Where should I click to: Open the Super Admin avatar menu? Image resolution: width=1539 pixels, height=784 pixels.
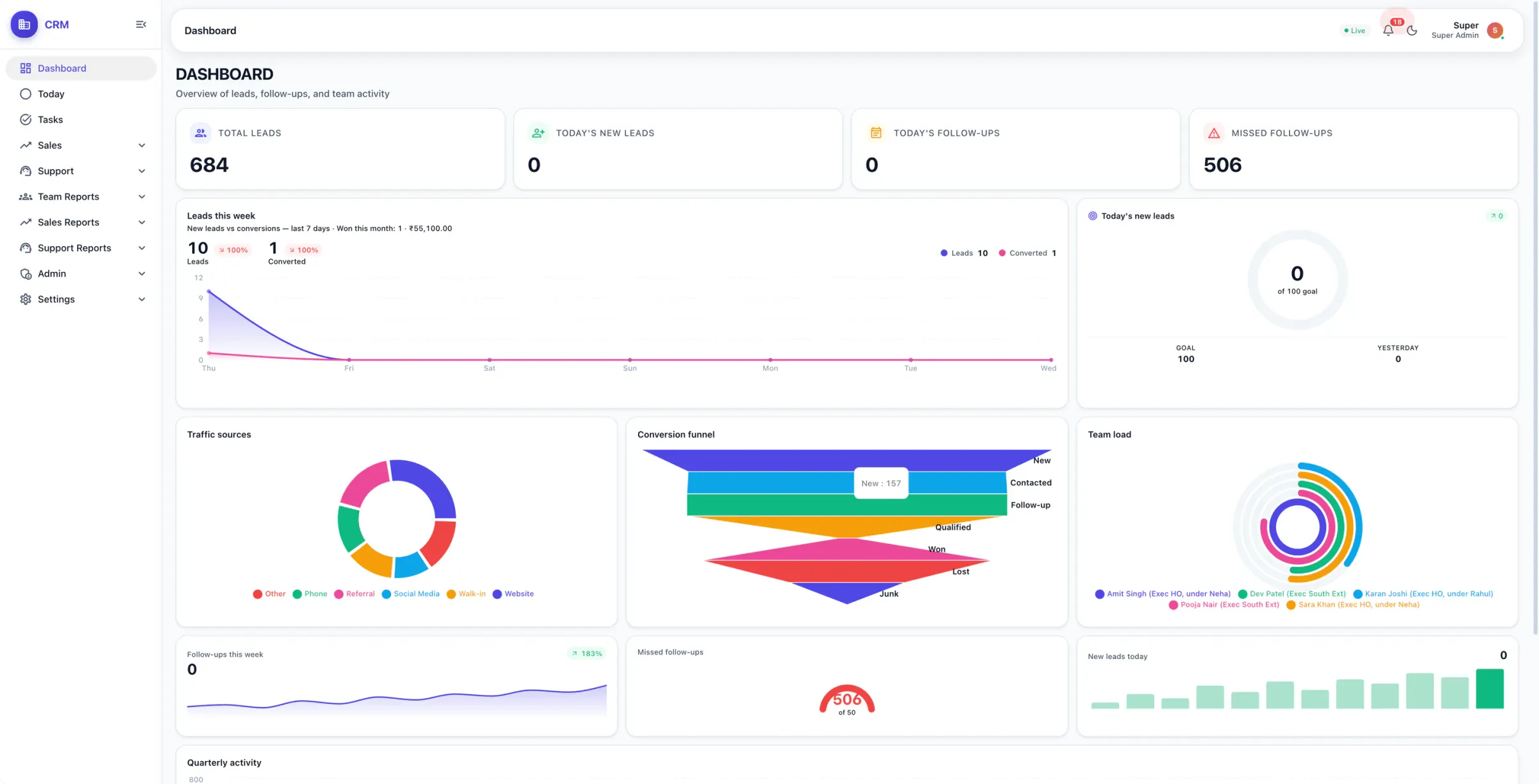tap(1495, 30)
